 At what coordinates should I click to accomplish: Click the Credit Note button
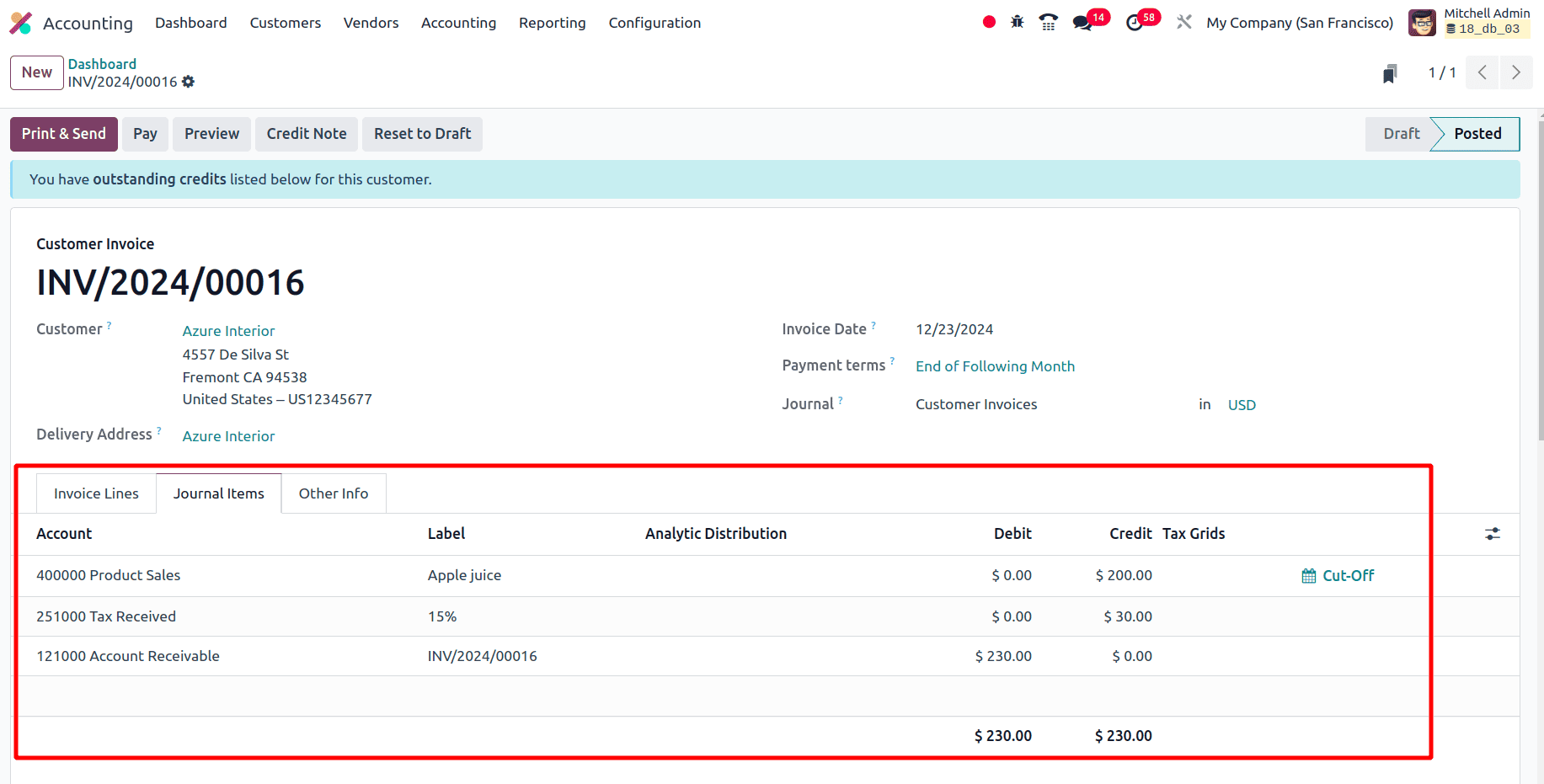(x=307, y=134)
